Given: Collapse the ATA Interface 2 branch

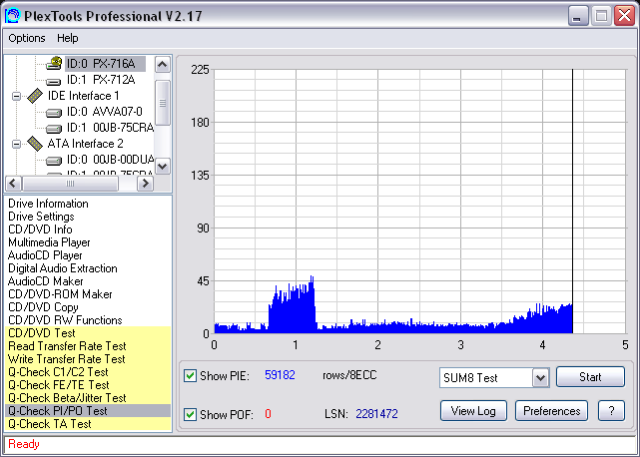Looking at the screenshot, I should coord(16,144).
